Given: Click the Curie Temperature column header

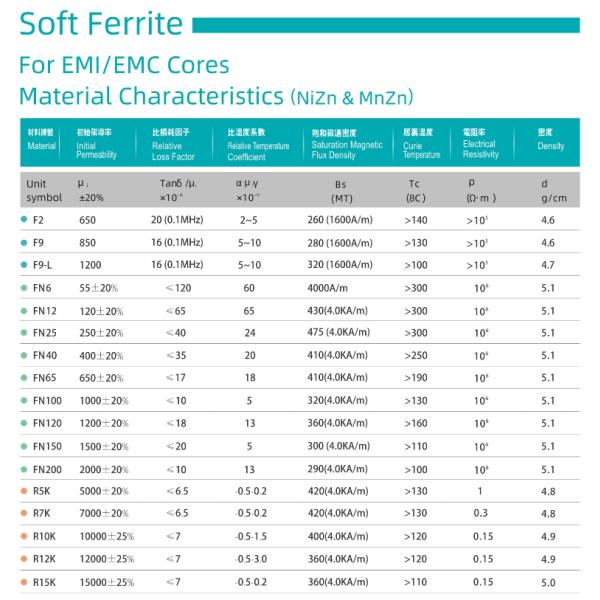Looking at the screenshot, I should click(421, 145).
